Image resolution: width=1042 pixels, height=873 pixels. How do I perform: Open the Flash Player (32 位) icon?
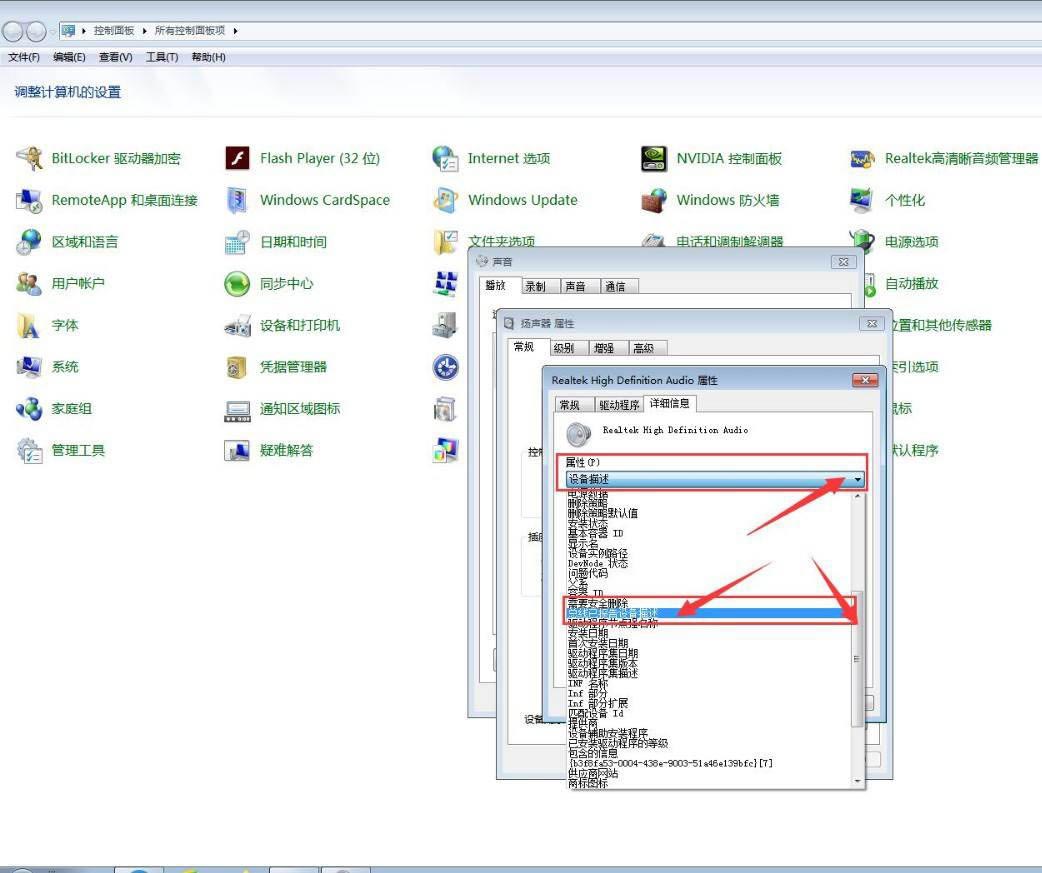[237, 158]
